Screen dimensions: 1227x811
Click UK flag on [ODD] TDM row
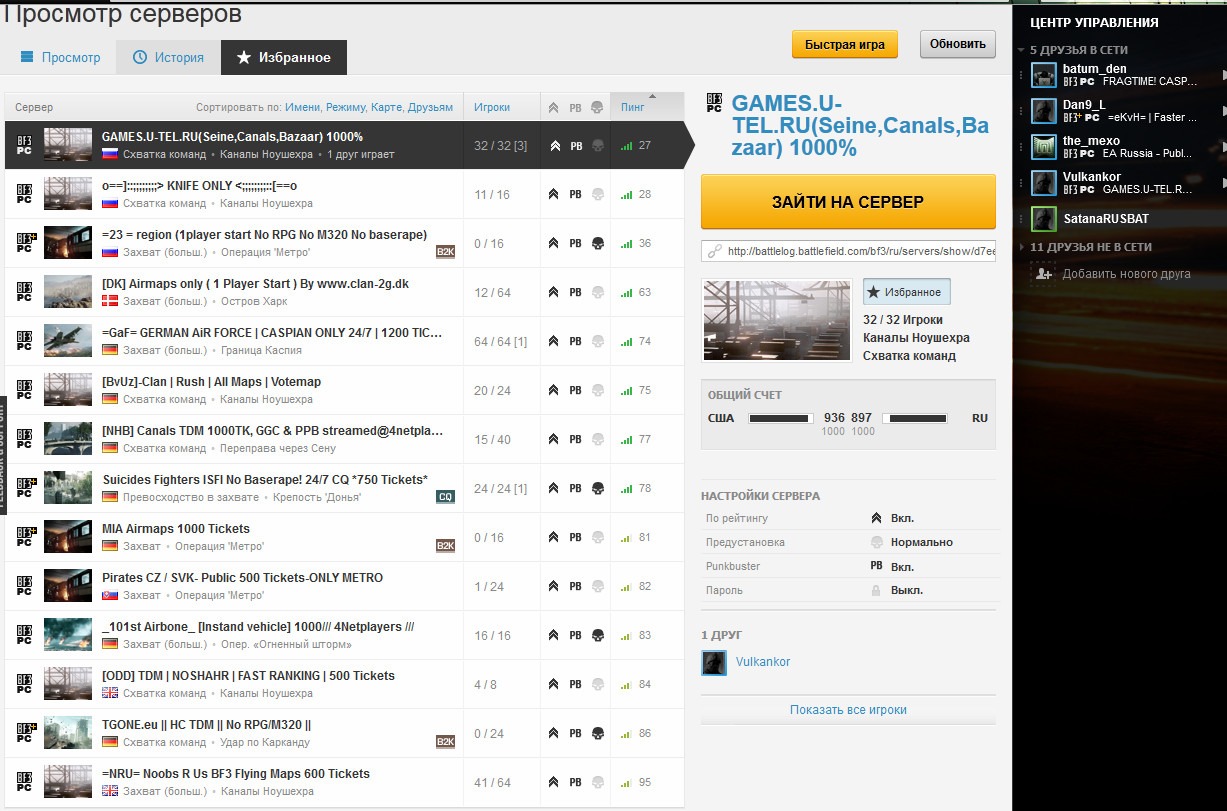[x=110, y=693]
